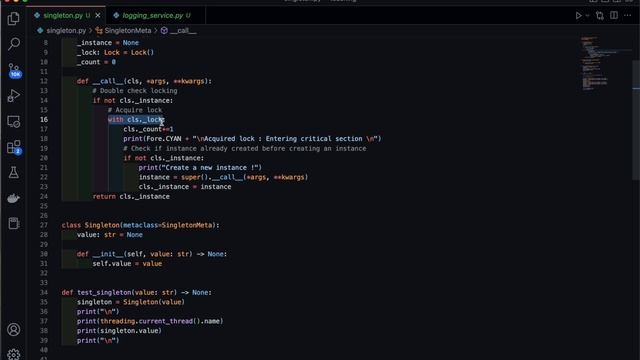640x360 pixels.
Task: Switch to the singleton.py tab
Action: 63,16
